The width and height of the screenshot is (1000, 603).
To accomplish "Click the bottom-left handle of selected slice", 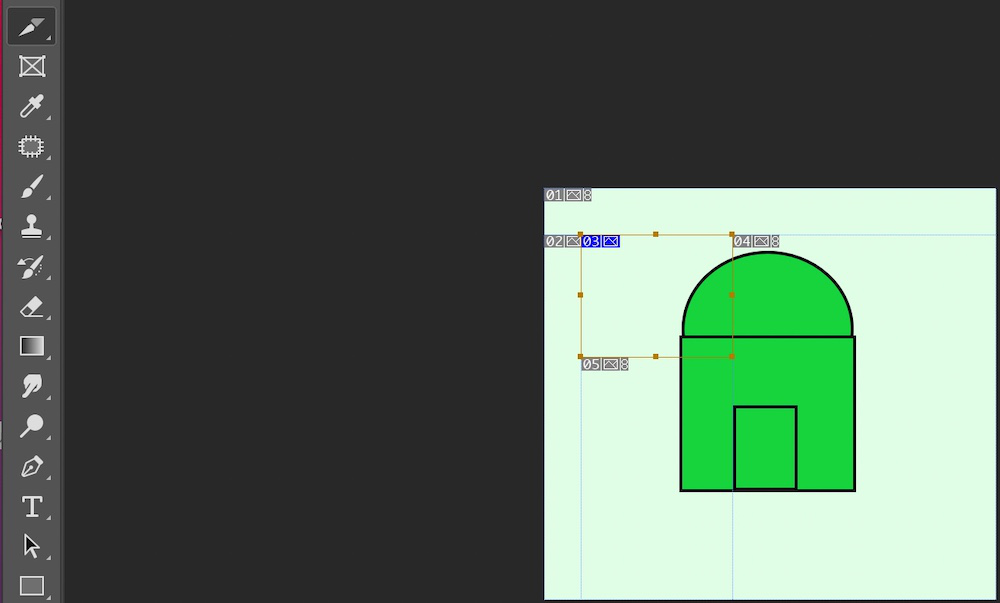I will pyautogui.click(x=580, y=356).
